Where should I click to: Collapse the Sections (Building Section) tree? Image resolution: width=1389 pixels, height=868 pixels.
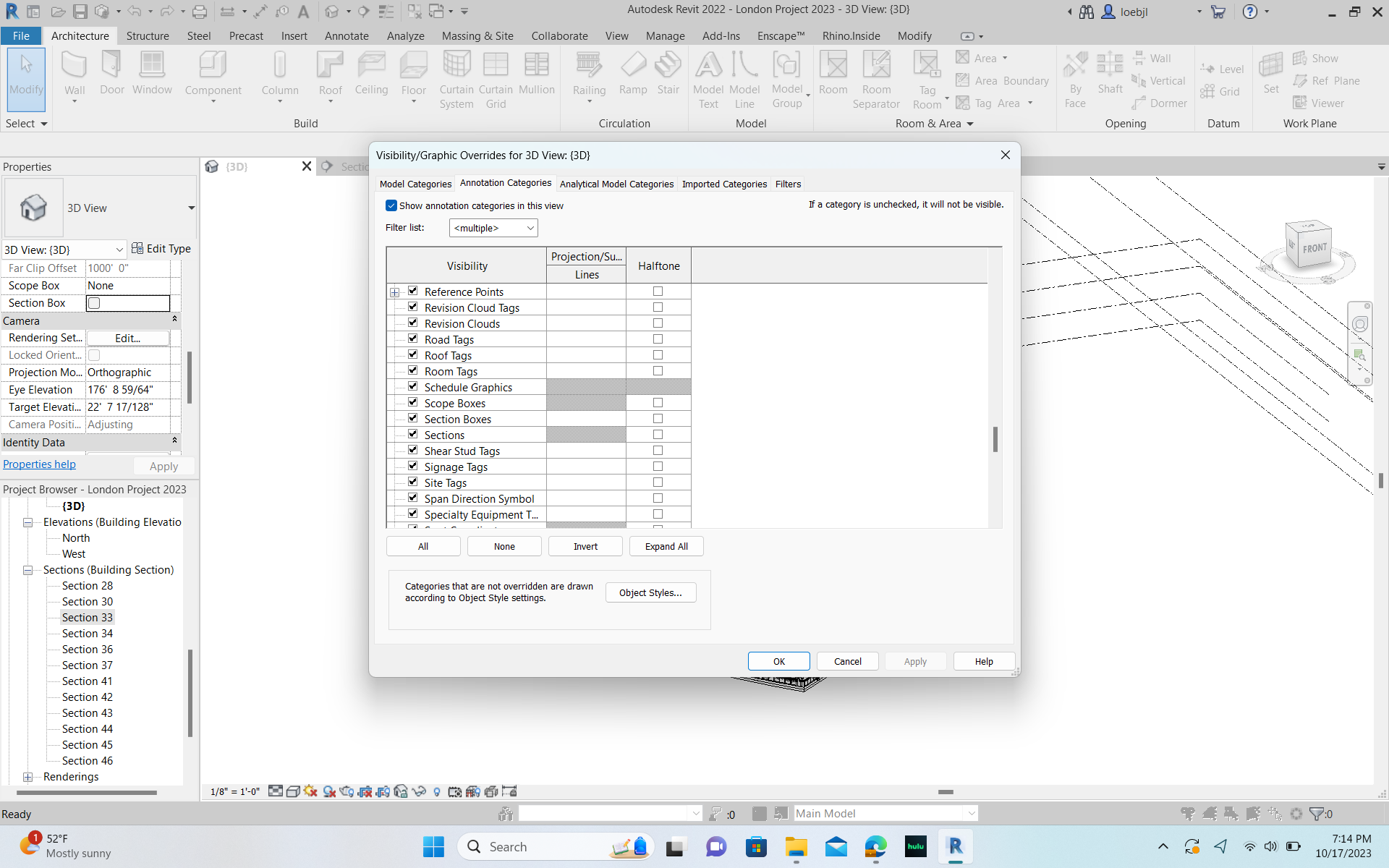click(27, 570)
